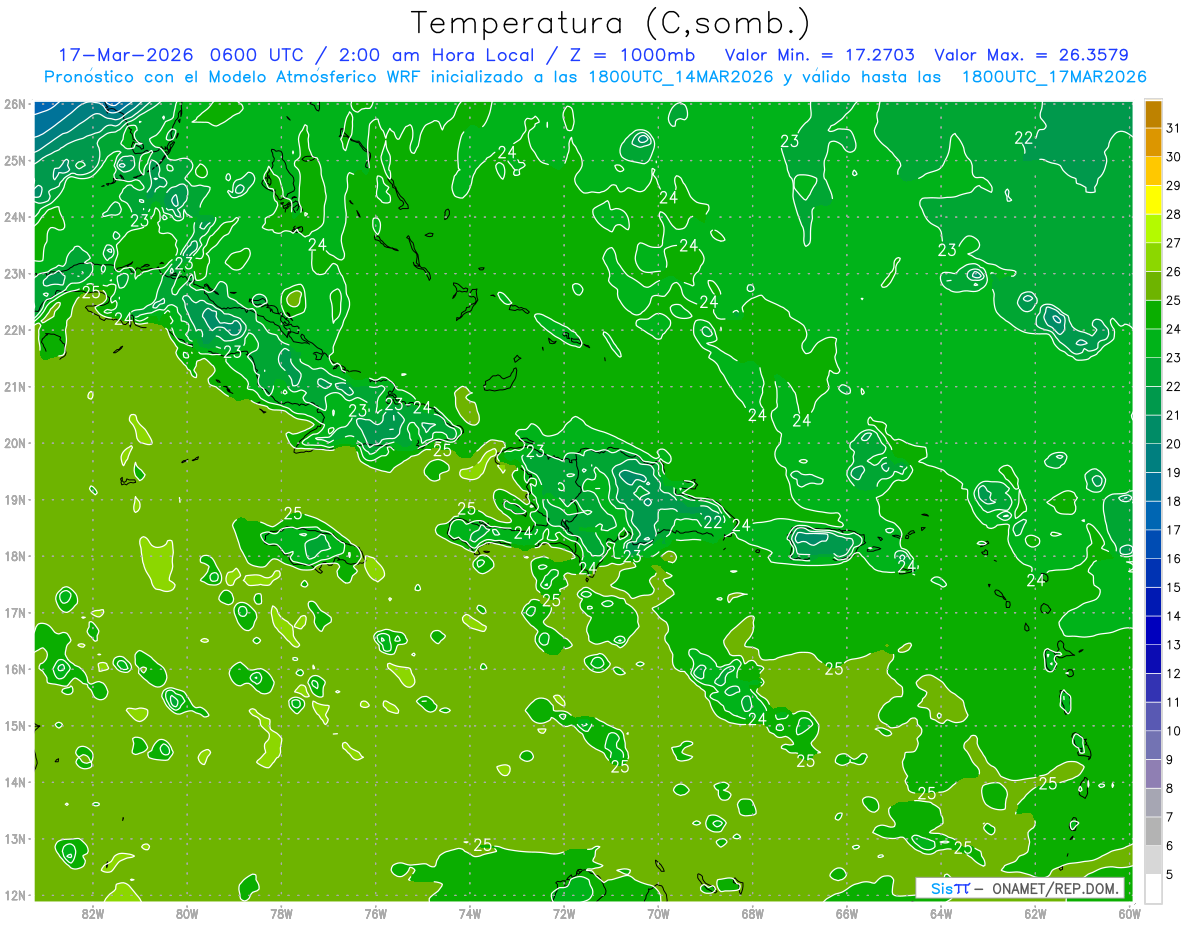Screen dimensions: 1200x927
Task: Click latitude axis label '21N'
Action: click(x=14, y=386)
